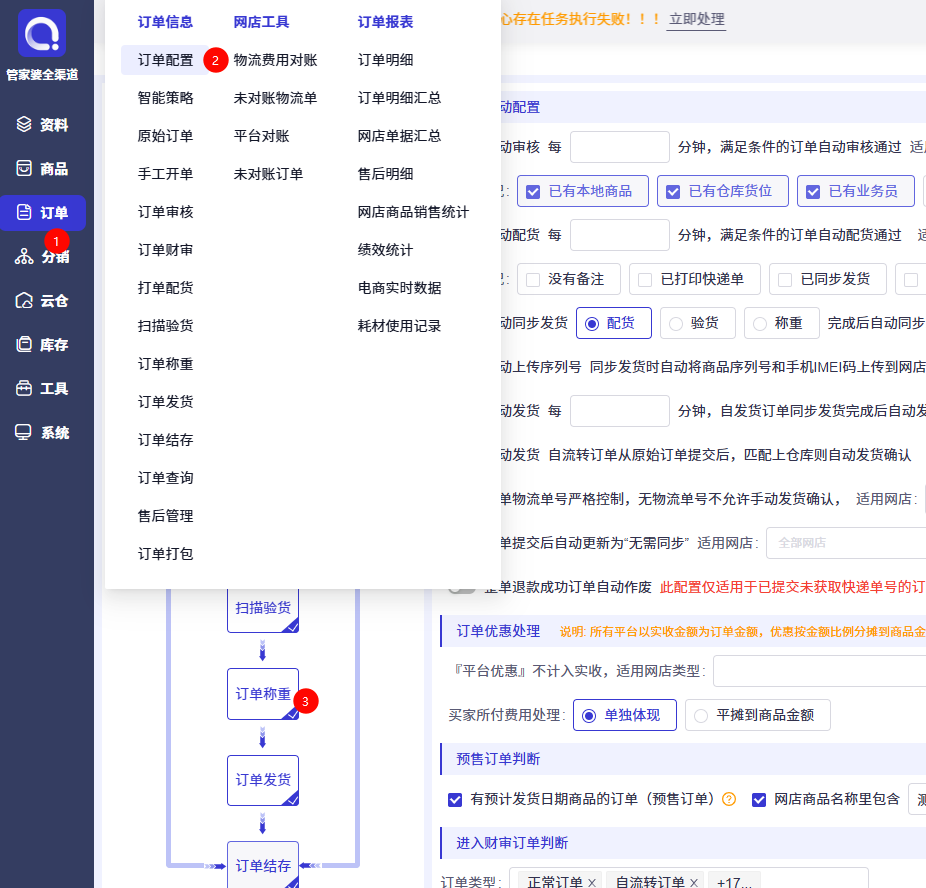Open 物流费用对账 menu item

click(x=275, y=60)
